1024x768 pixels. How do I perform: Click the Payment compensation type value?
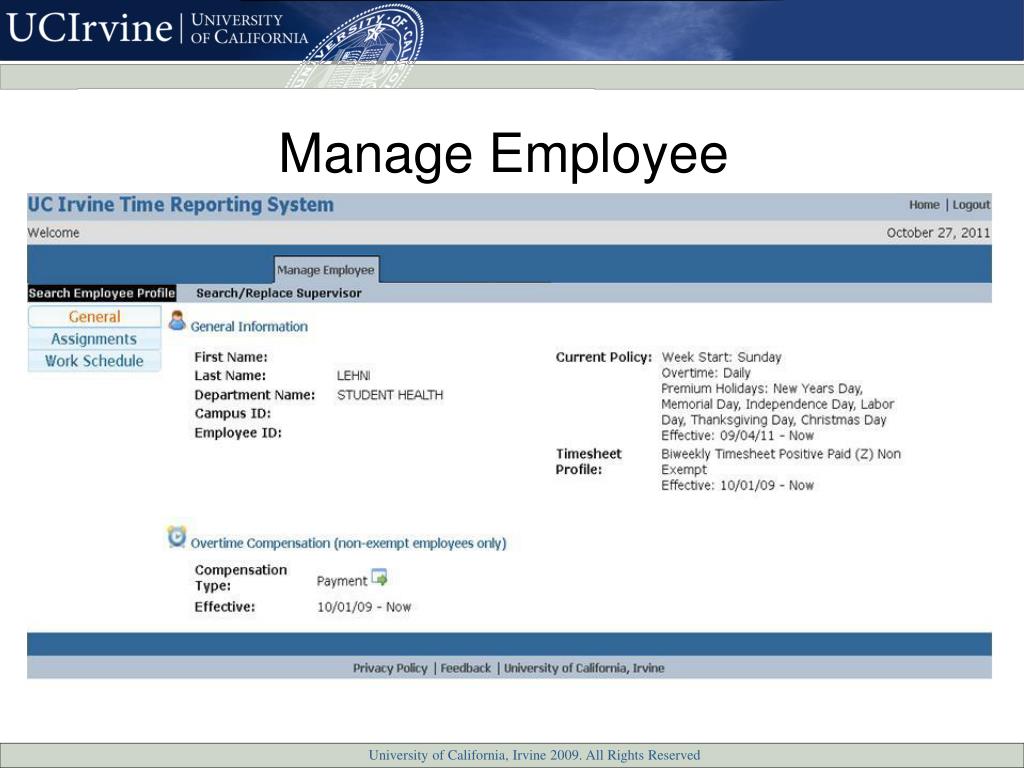click(342, 581)
